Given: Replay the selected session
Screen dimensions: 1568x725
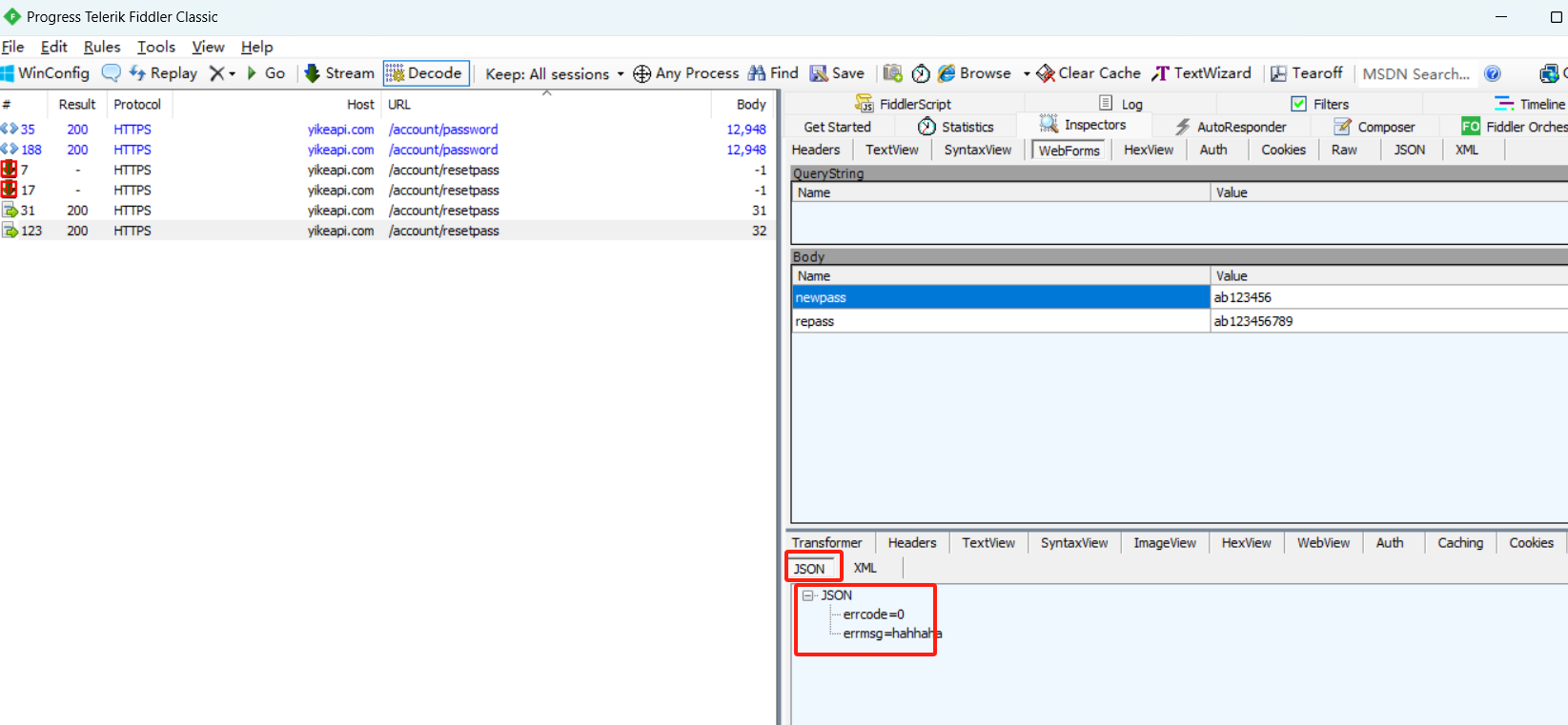Looking at the screenshot, I should tap(163, 73).
